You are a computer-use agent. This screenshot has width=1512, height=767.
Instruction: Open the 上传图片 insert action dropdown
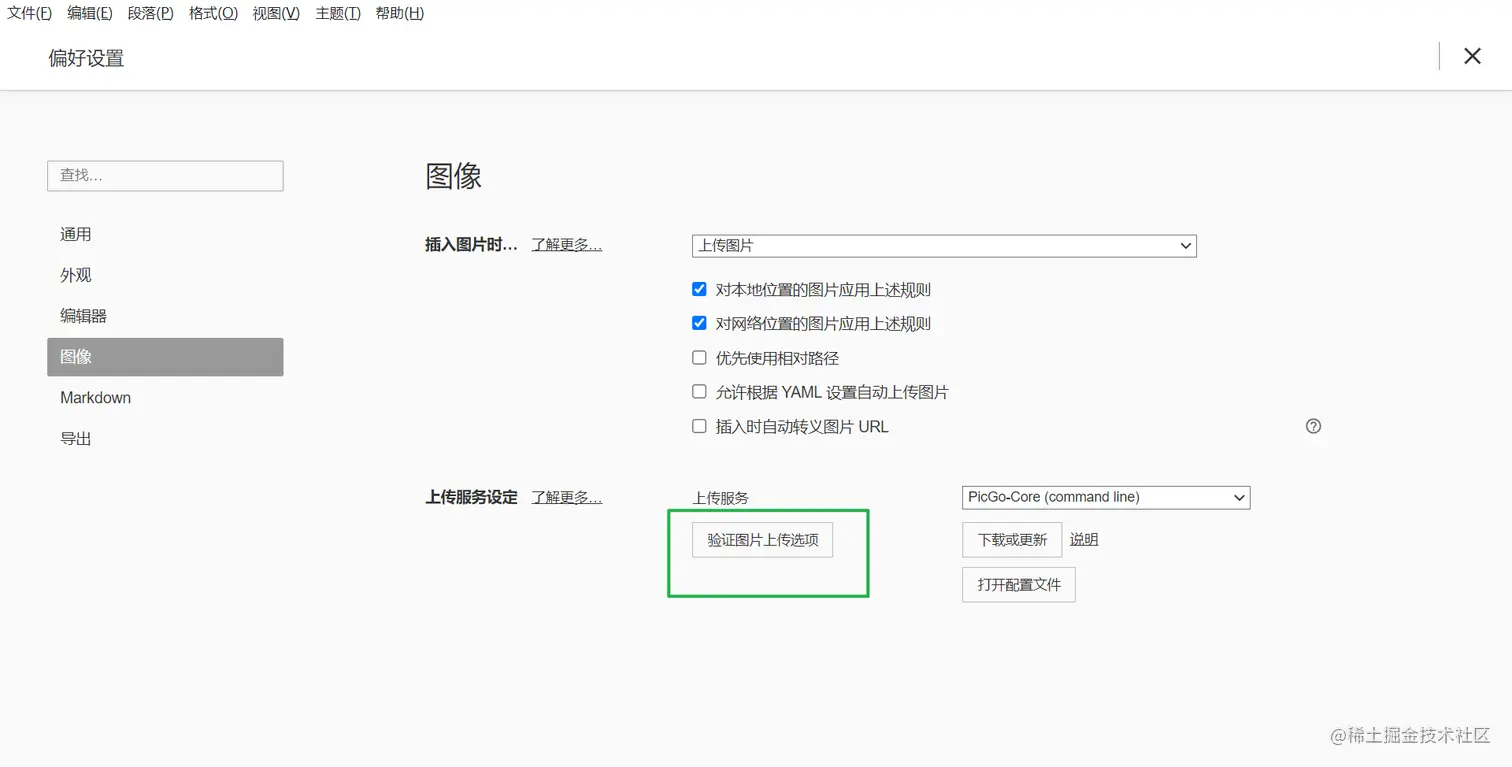pyautogui.click(x=944, y=245)
